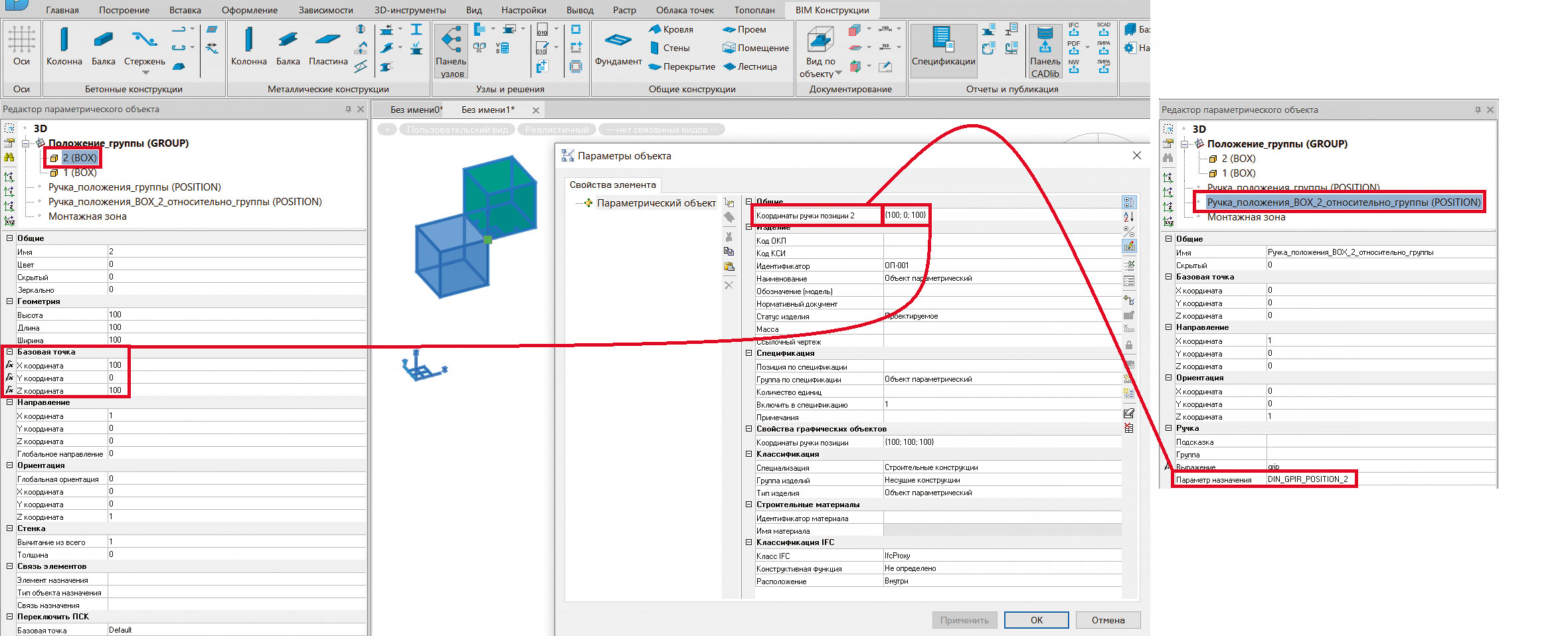The height and width of the screenshot is (636, 1568).
Task: Select the metal Колонна tool
Action: 249,45
